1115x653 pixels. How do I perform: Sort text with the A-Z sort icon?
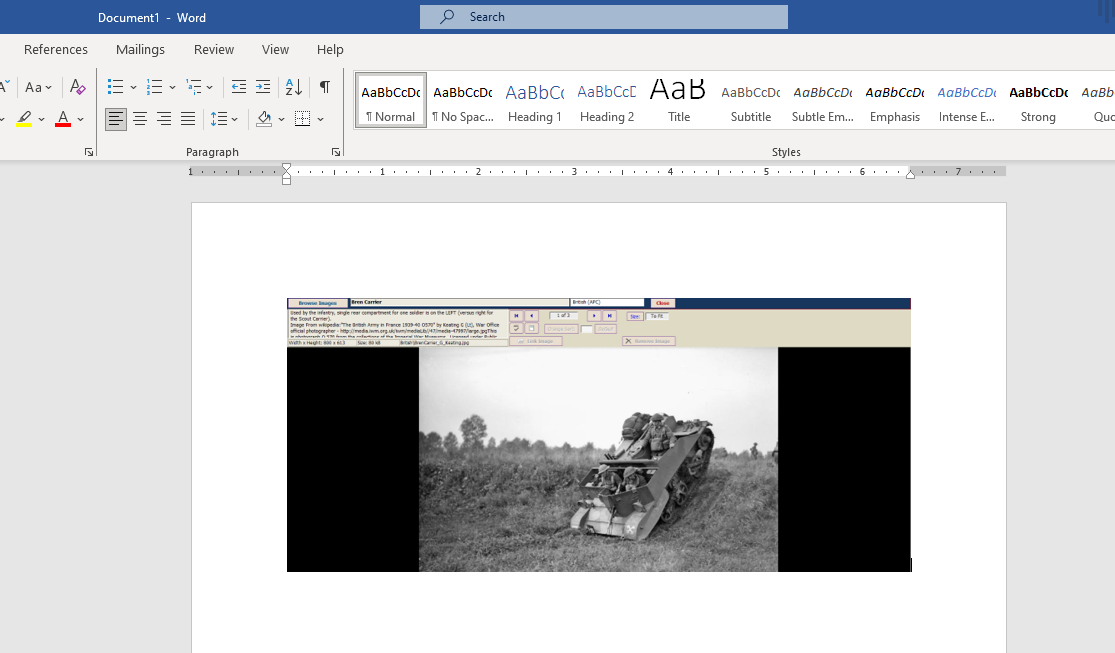coord(294,87)
